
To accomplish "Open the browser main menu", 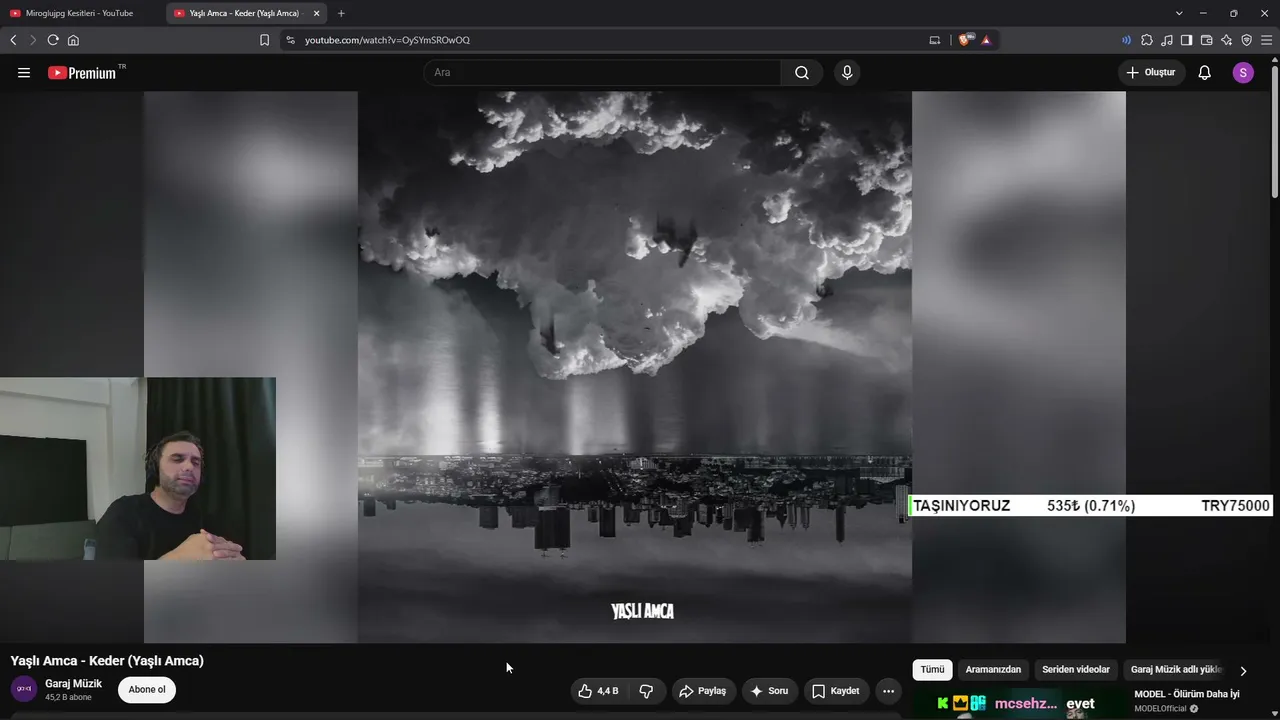I will coord(1267,40).
